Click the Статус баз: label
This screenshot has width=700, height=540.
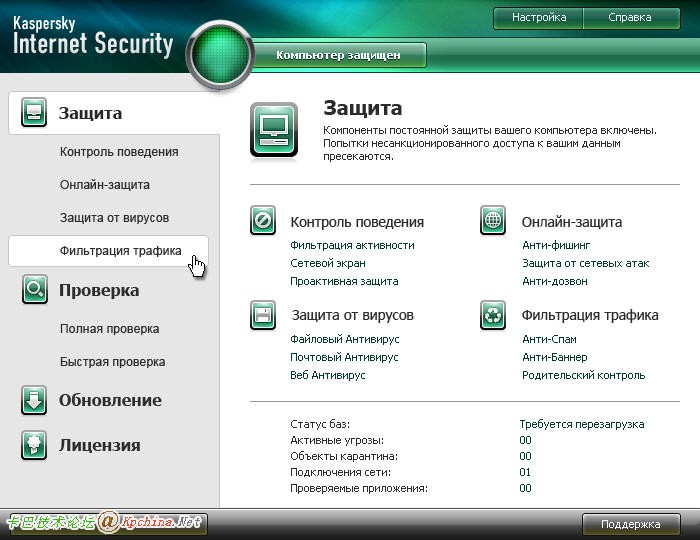click(320, 424)
